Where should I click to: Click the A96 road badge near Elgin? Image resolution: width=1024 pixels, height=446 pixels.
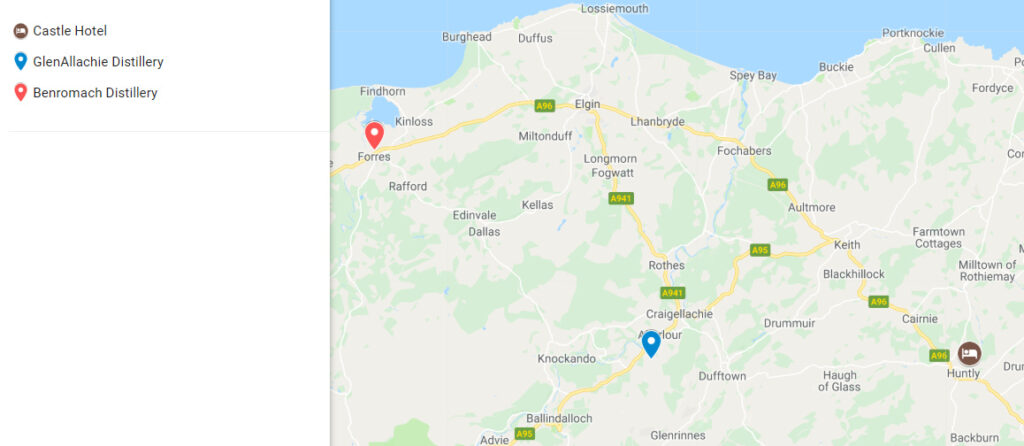pyautogui.click(x=545, y=105)
